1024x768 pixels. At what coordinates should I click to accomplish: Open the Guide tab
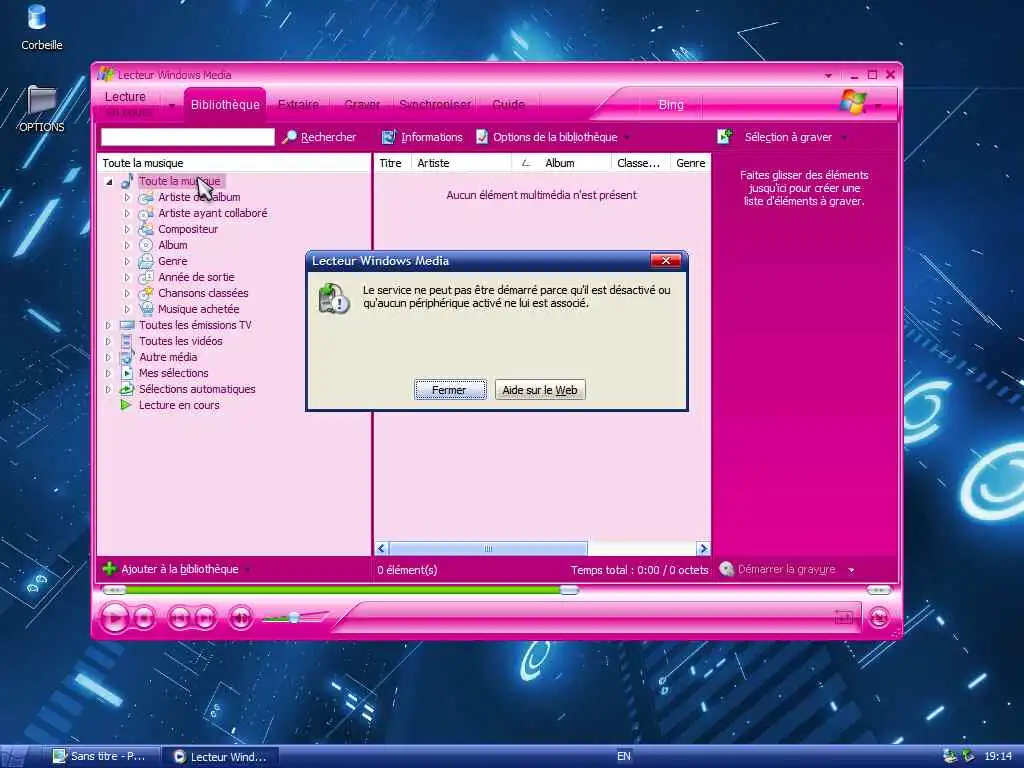(509, 104)
